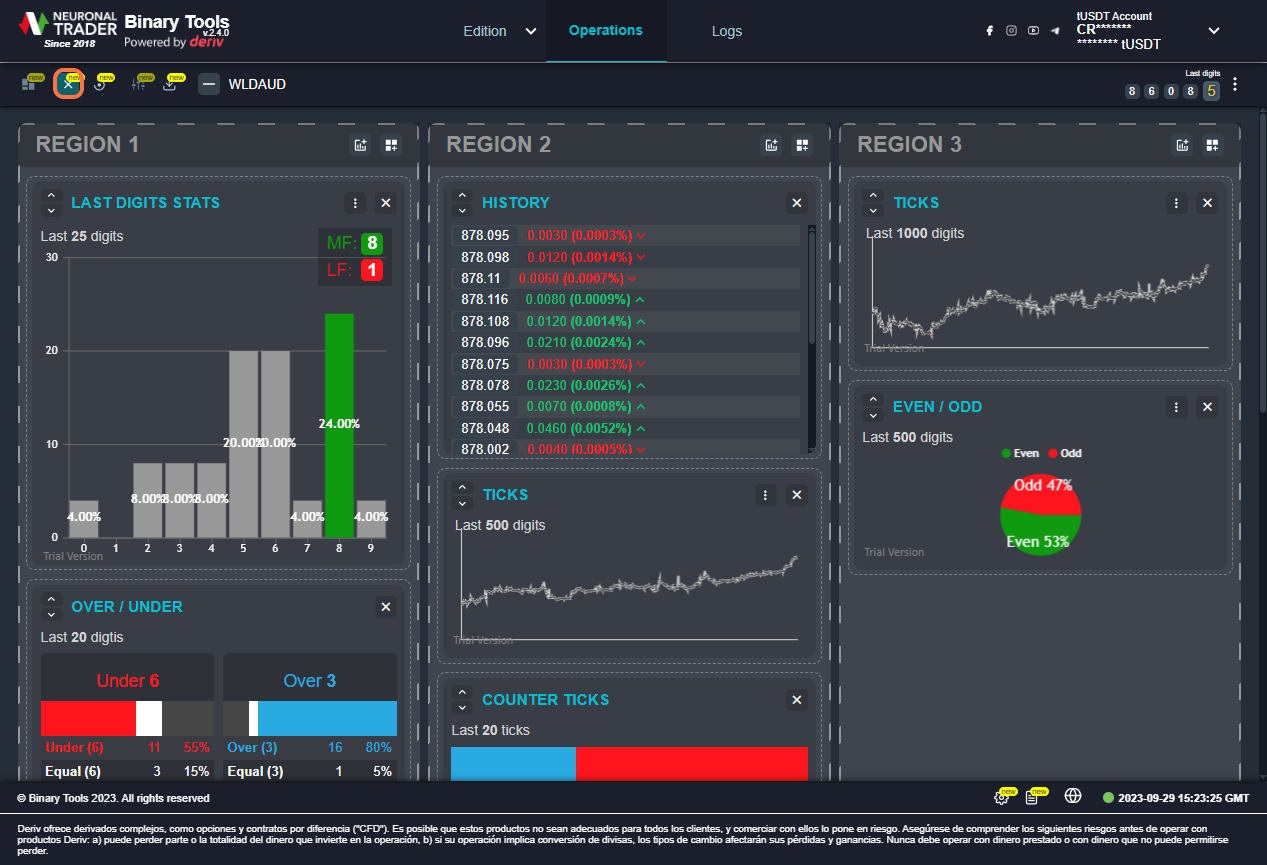
Task: Move the Last Digits Stats panel up
Action: tap(52, 196)
